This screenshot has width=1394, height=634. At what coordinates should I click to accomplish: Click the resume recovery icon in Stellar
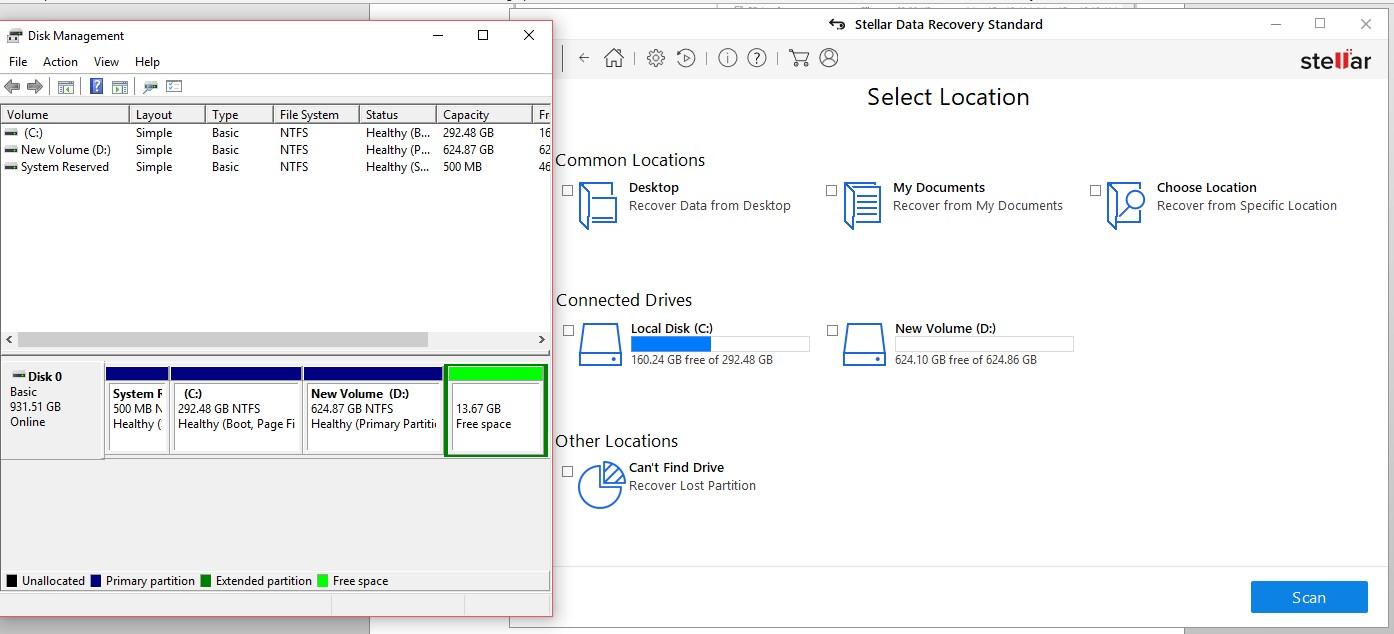pos(686,58)
